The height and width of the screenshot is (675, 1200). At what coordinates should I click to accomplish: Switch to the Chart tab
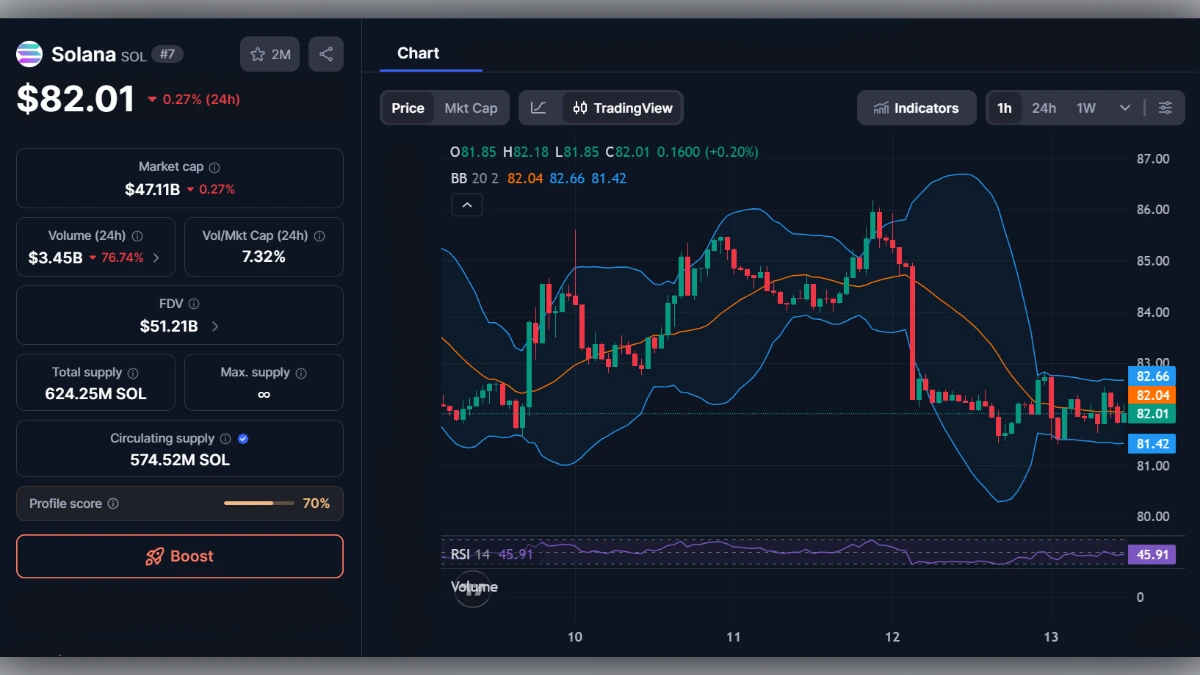click(418, 53)
